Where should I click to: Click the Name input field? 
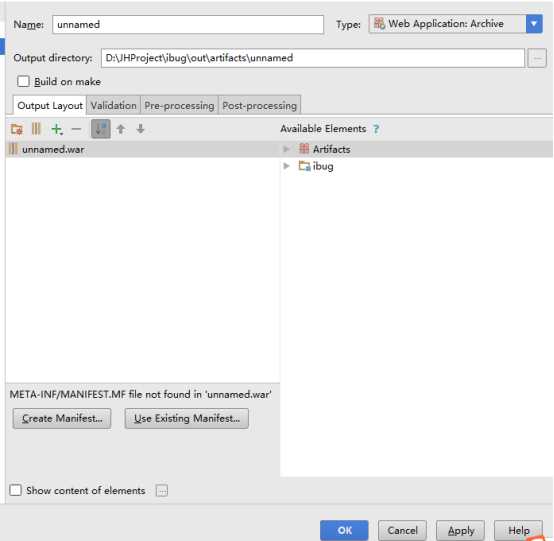pyautogui.click(x=188, y=24)
